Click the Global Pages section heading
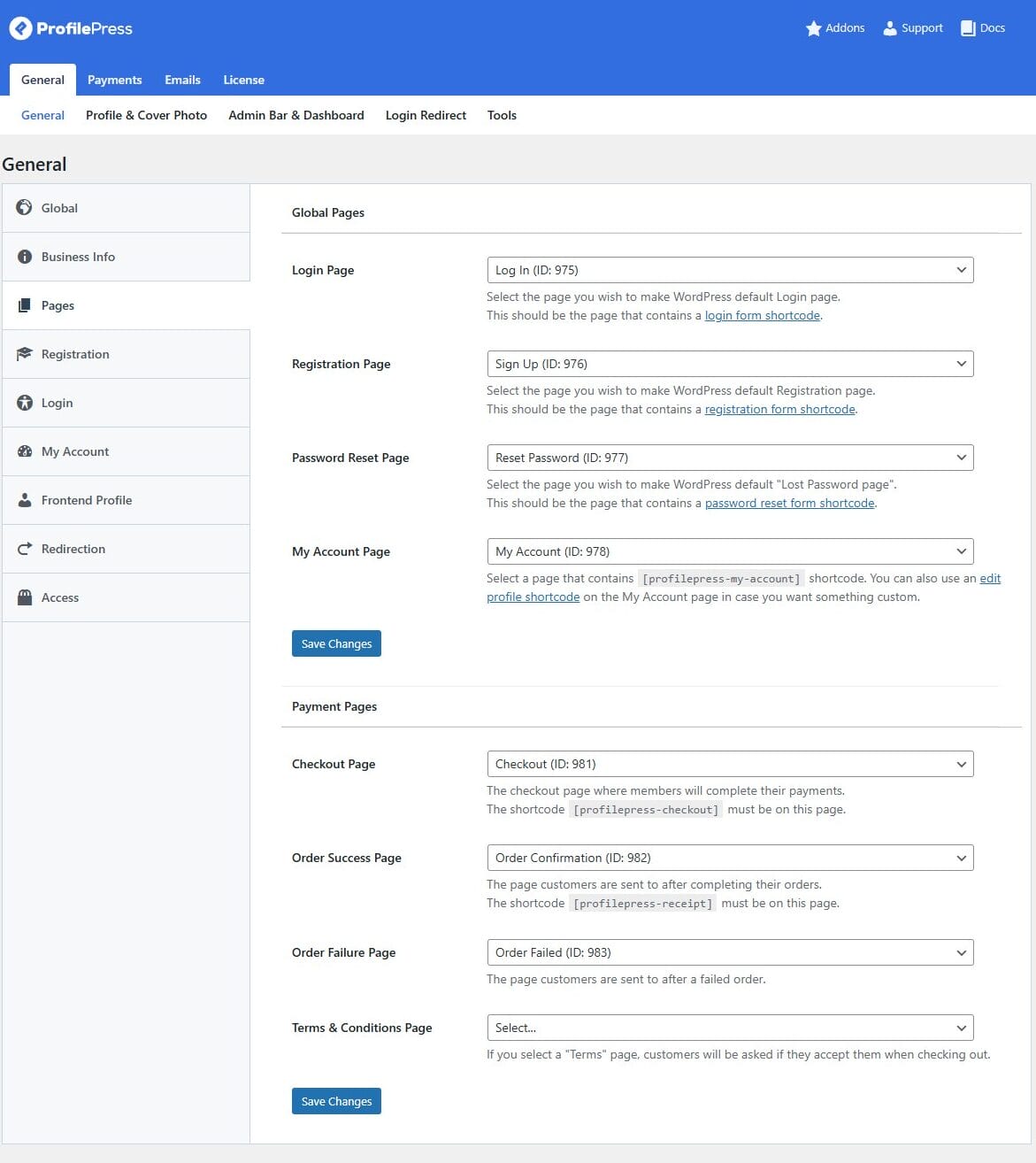The image size is (1036, 1163). point(328,212)
